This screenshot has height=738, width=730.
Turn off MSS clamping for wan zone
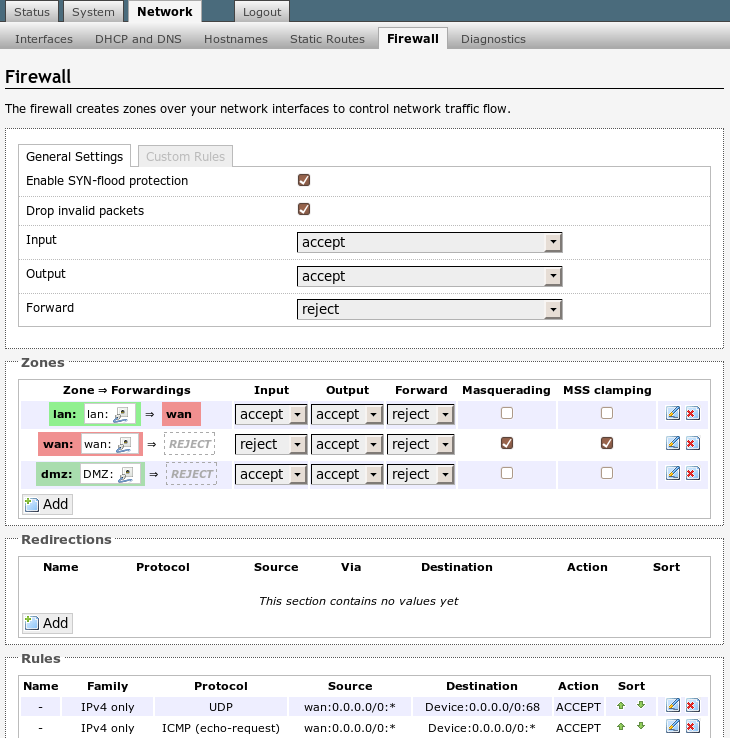607,443
